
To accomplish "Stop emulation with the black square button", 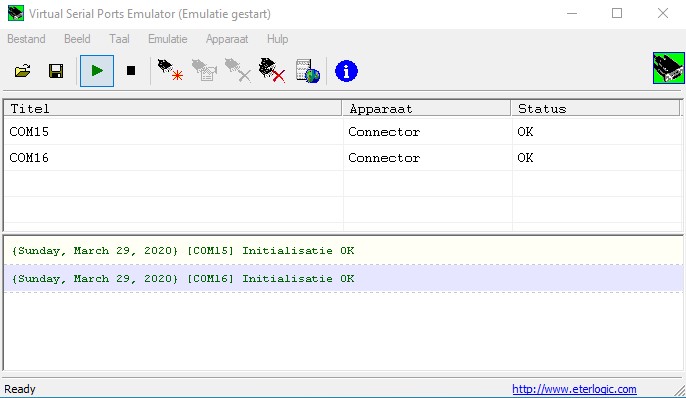I will point(131,71).
